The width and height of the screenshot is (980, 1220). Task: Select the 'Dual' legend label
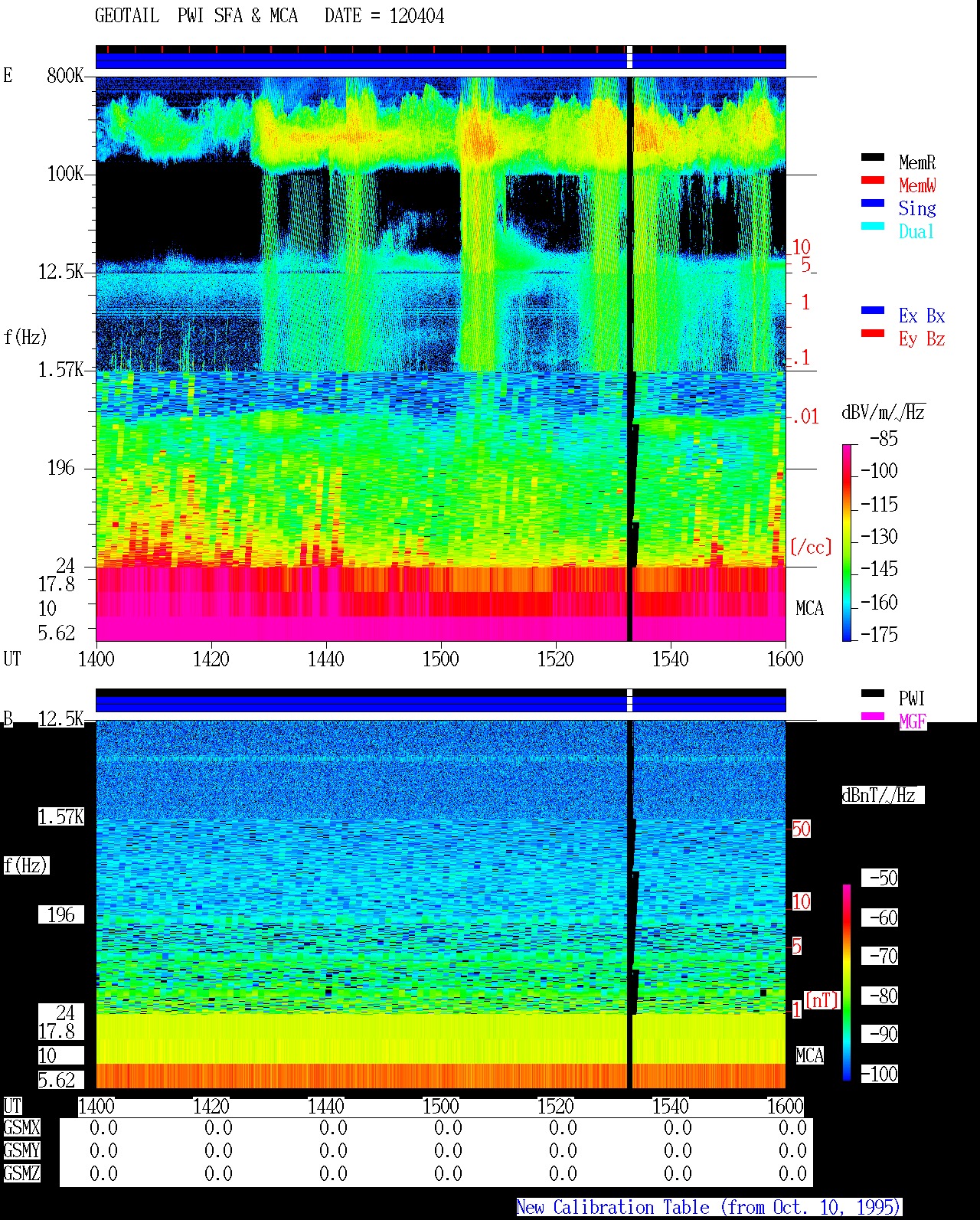(x=917, y=231)
